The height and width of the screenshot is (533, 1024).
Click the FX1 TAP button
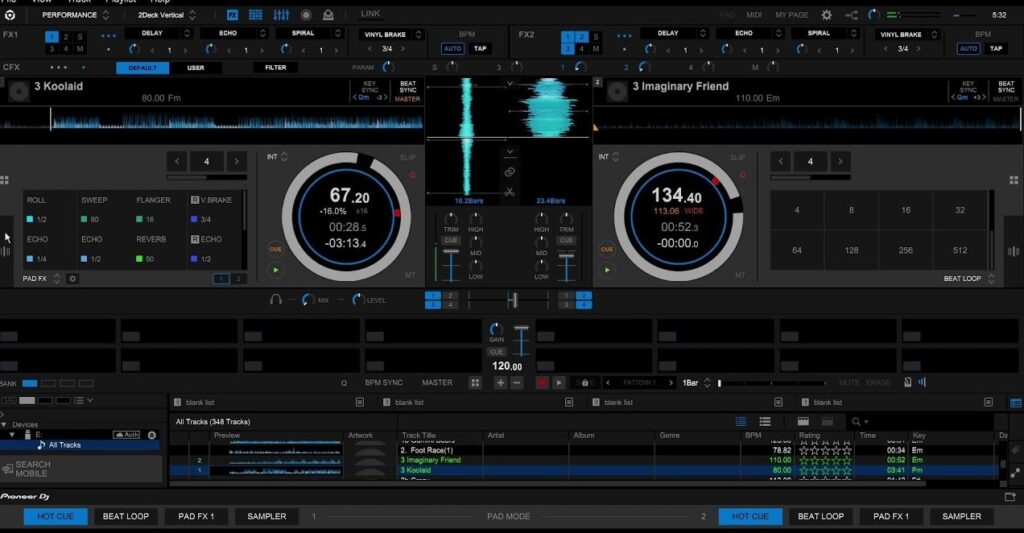[x=480, y=48]
